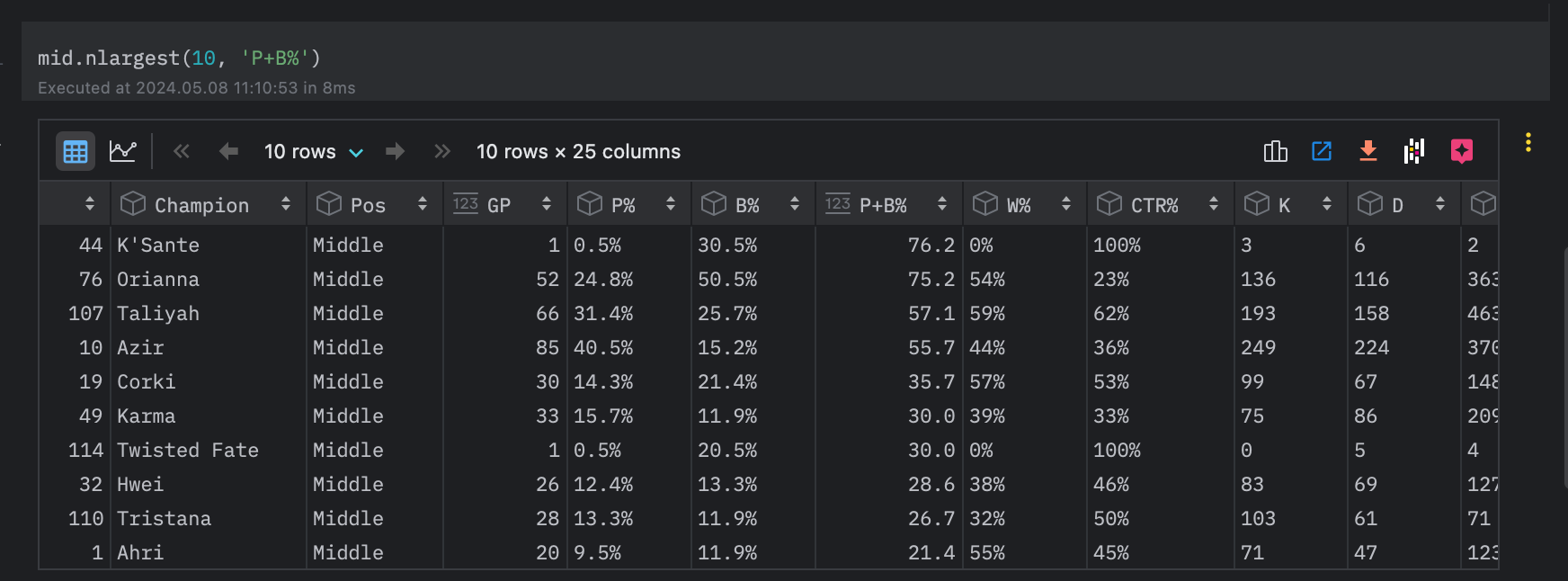Click Azir's 249 kills cell
This screenshot has height=581, width=1568.
tap(1291, 347)
